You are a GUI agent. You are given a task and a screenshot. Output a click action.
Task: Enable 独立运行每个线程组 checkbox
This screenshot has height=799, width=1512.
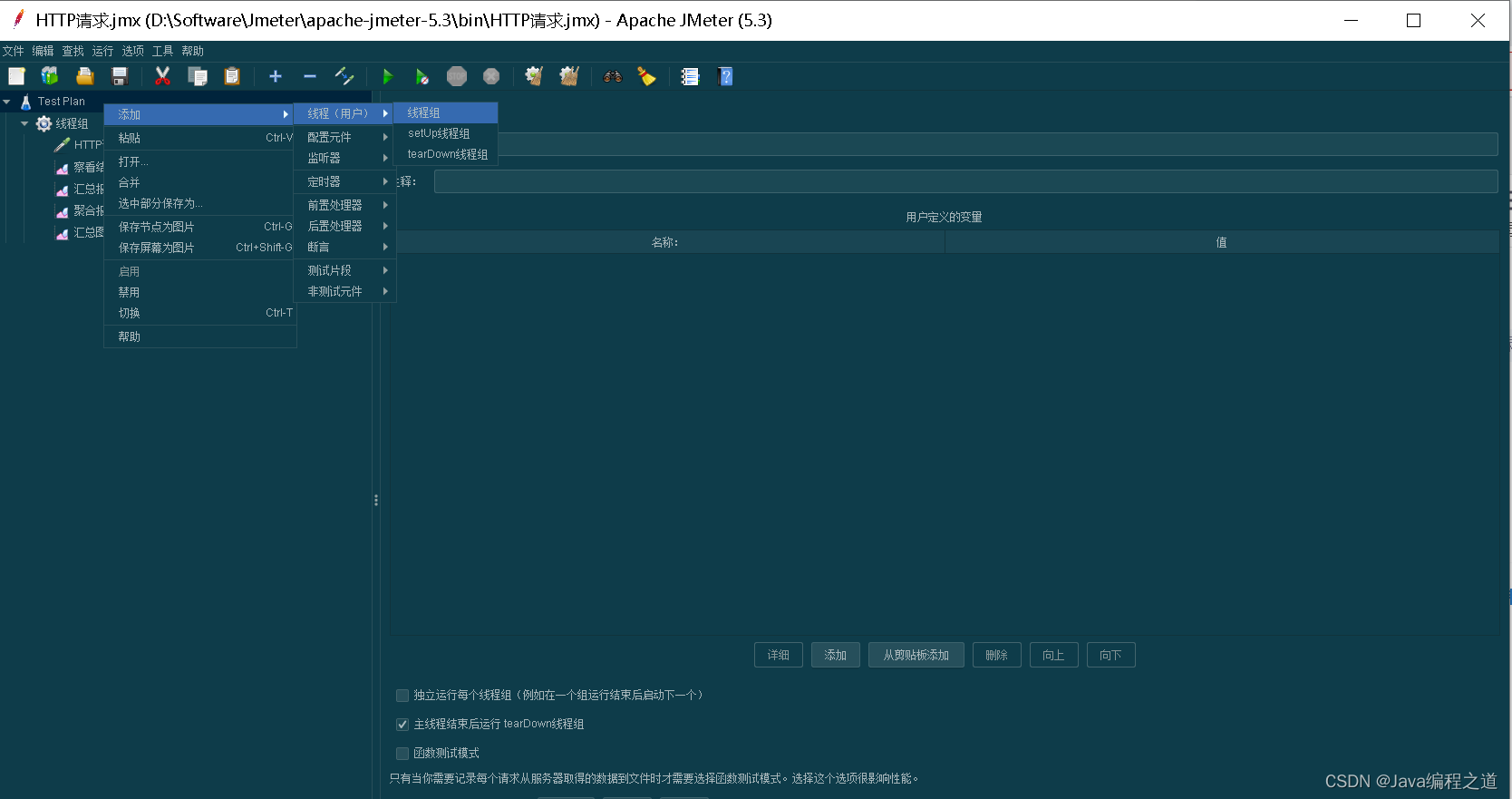pos(402,696)
